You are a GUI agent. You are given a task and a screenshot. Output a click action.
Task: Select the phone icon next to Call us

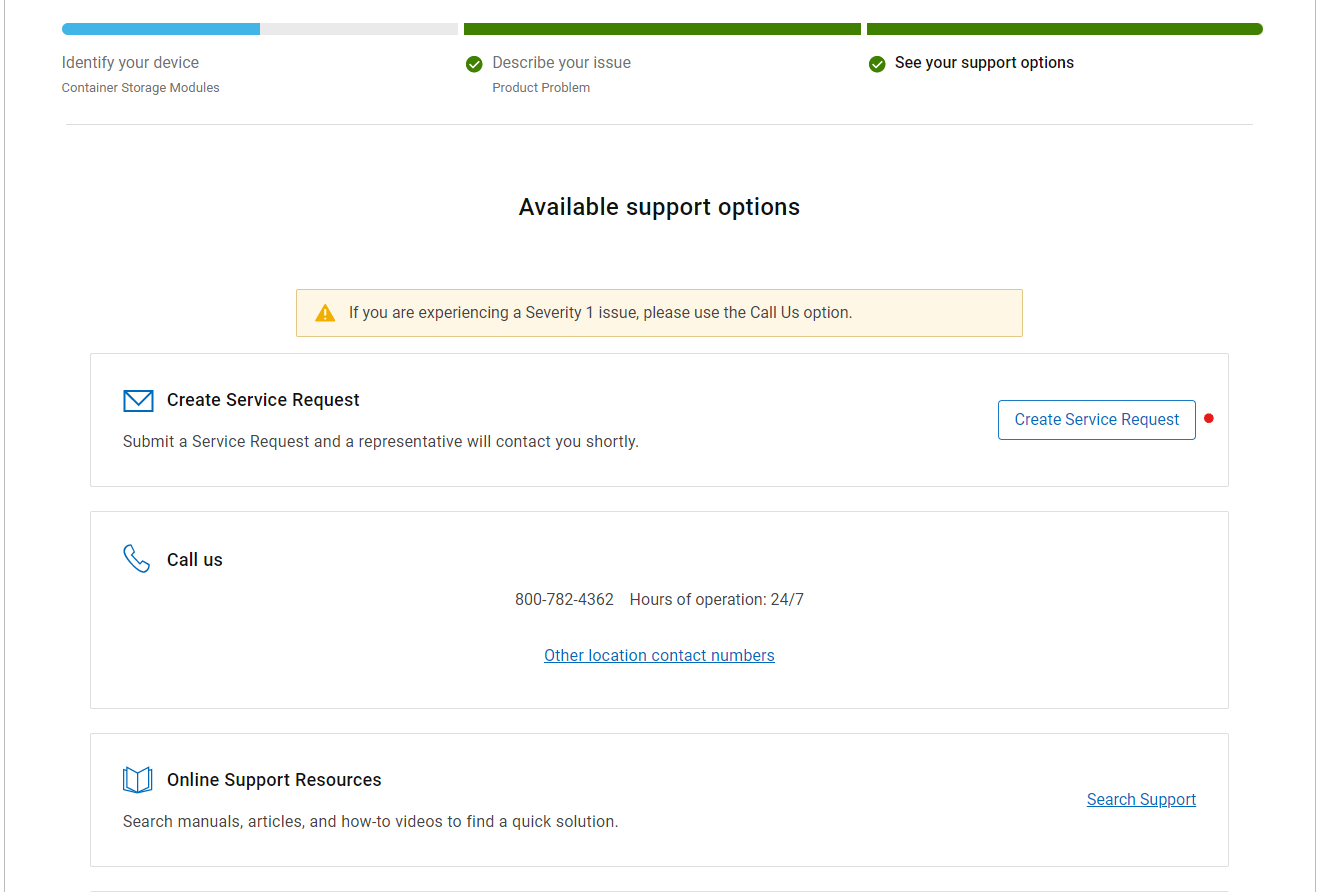(136, 559)
